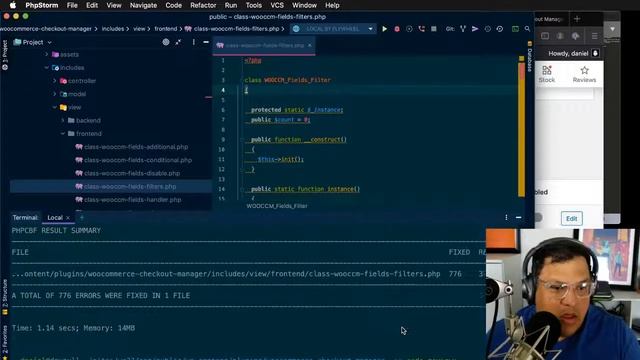
Task: Hide the Terminal panel
Action: (518, 218)
